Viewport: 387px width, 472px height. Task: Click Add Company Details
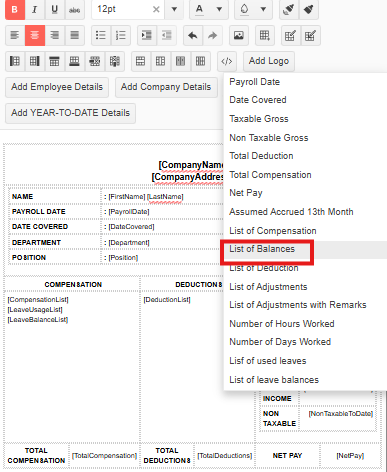(166, 87)
